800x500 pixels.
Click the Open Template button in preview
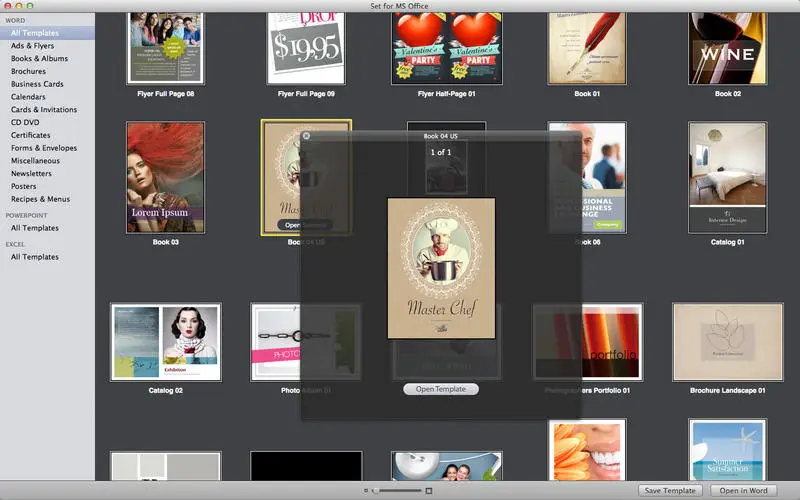[441, 389]
